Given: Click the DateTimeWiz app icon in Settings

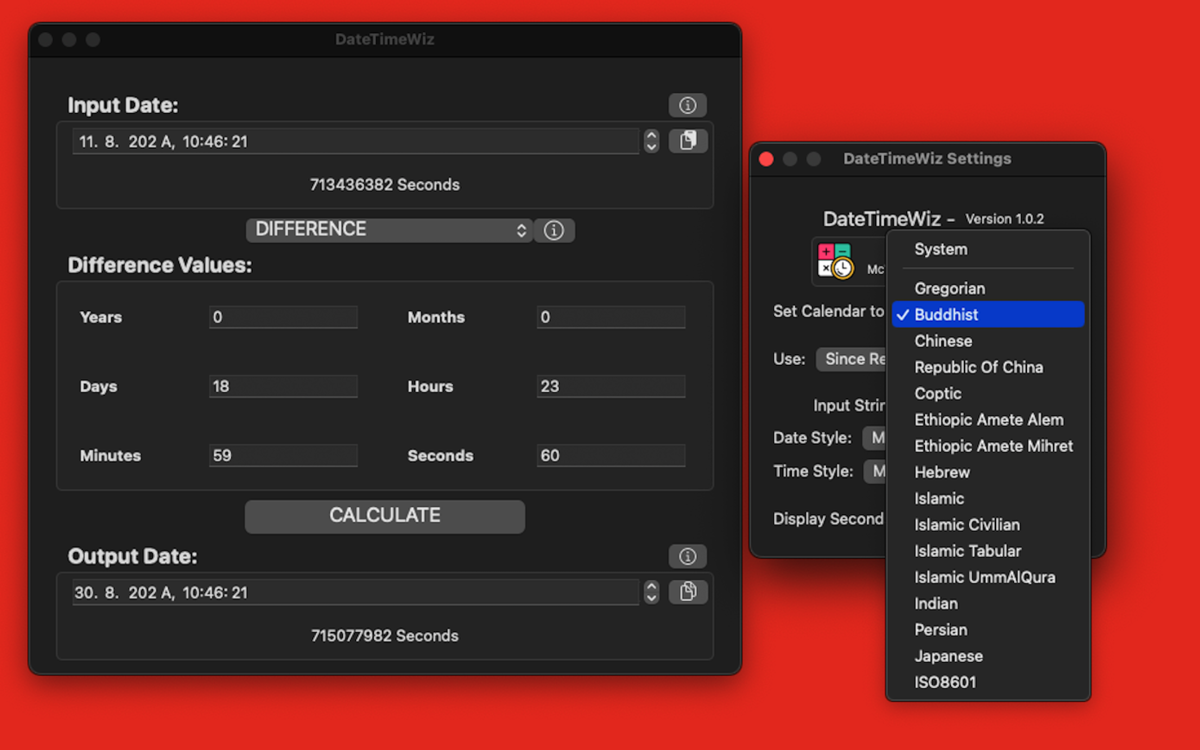Looking at the screenshot, I should (835, 261).
